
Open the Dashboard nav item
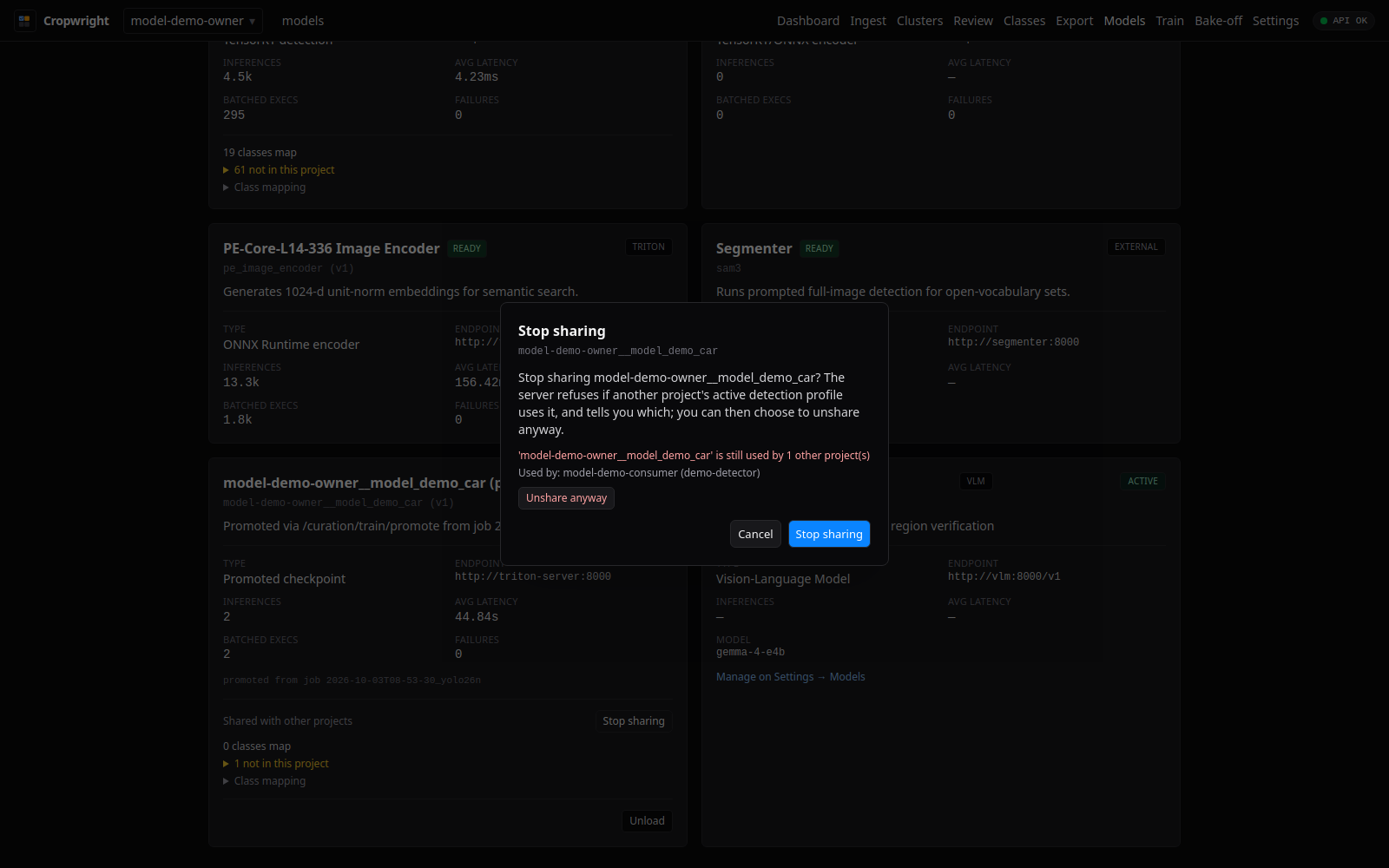point(807,21)
